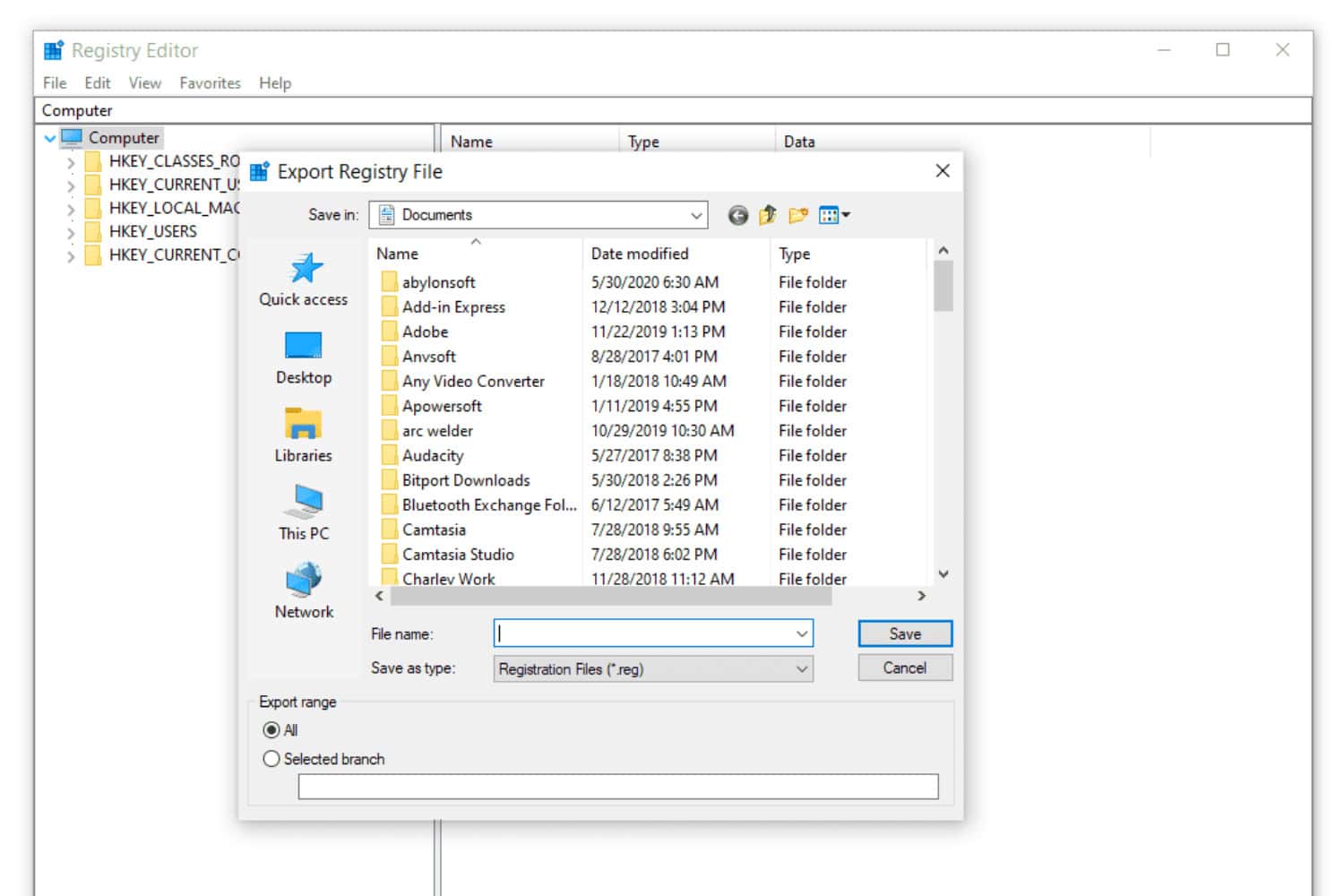Click the Back arrow icon in dialog toolbar
The width and height of the screenshot is (1344, 896).
pyautogui.click(x=737, y=215)
